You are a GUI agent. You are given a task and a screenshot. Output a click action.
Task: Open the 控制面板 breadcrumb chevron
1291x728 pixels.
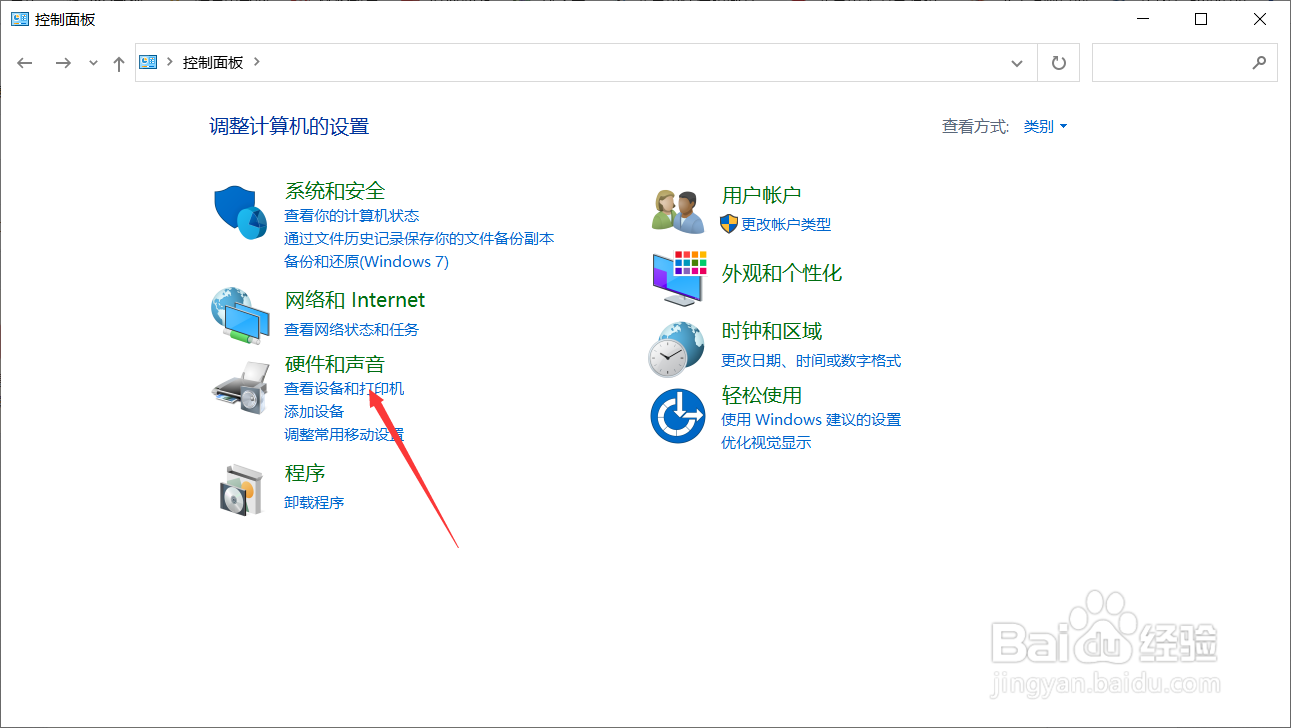coord(256,62)
